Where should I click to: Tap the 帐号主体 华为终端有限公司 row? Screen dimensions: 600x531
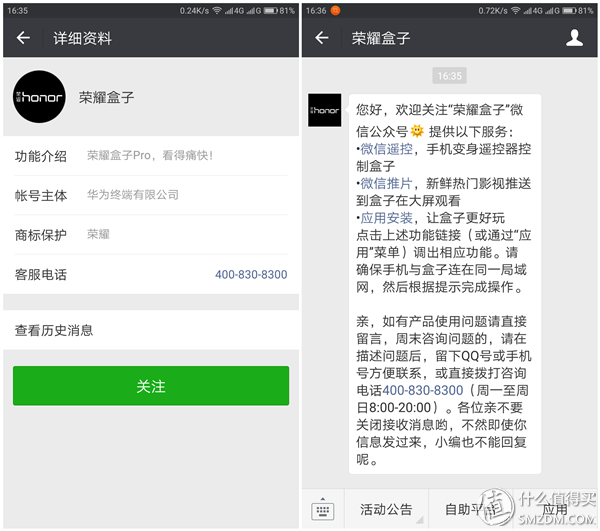151,195
